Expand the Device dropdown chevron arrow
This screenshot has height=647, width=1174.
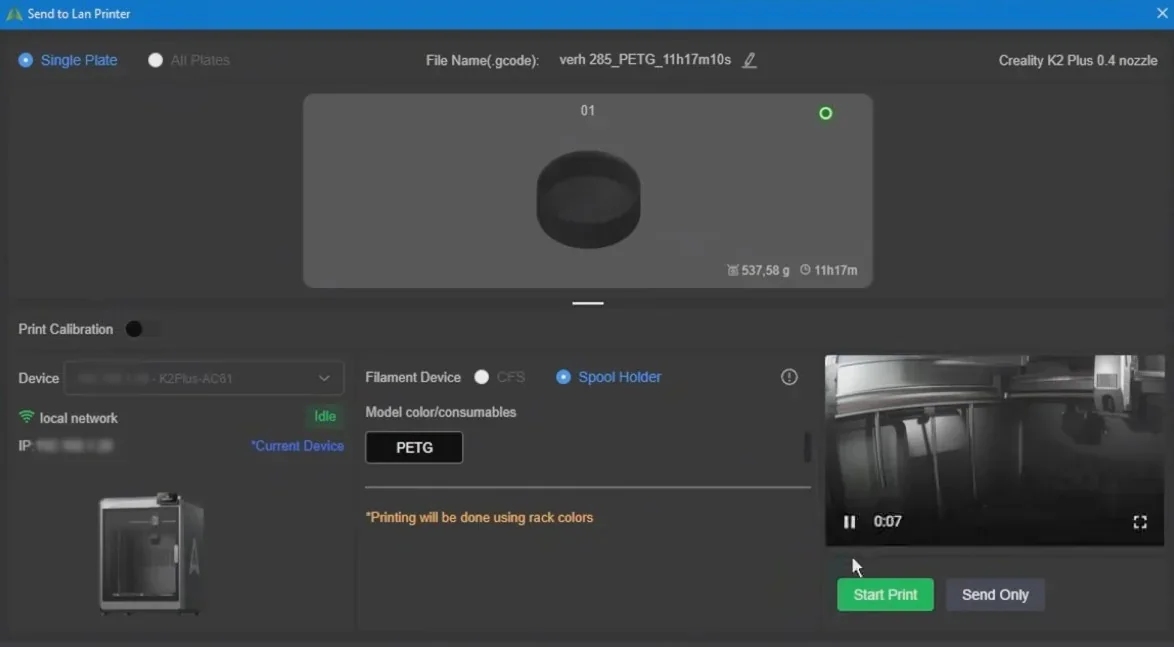coord(324,378)
